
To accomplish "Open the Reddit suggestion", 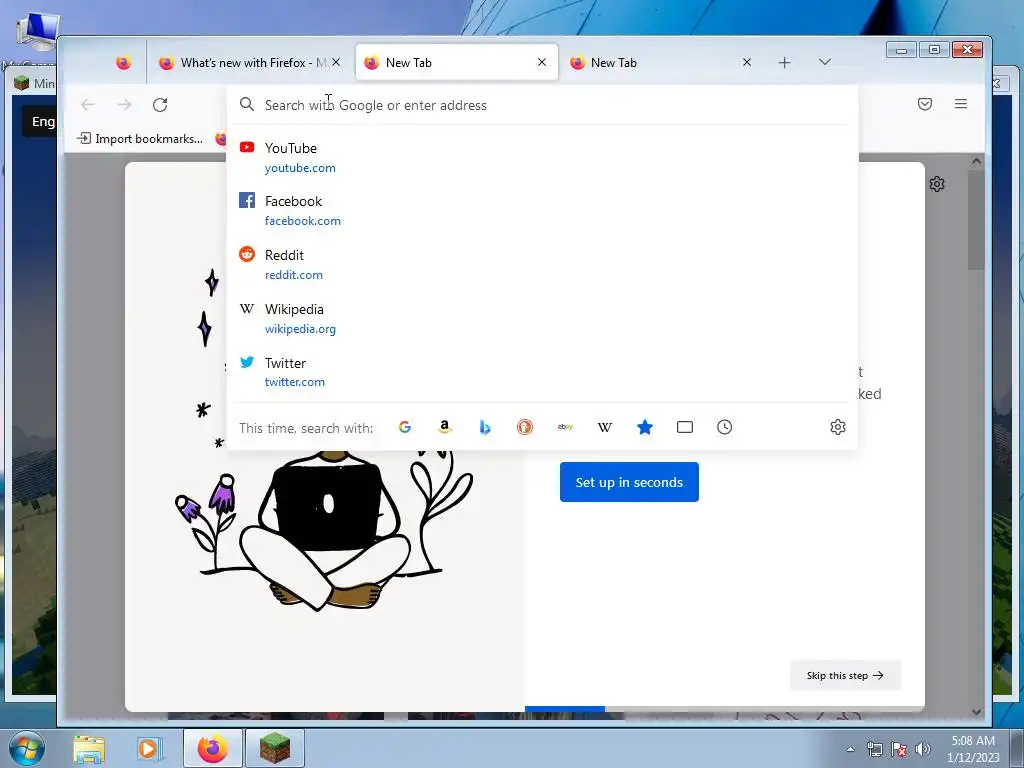I will pyautogui.click(x=542, y=264).
